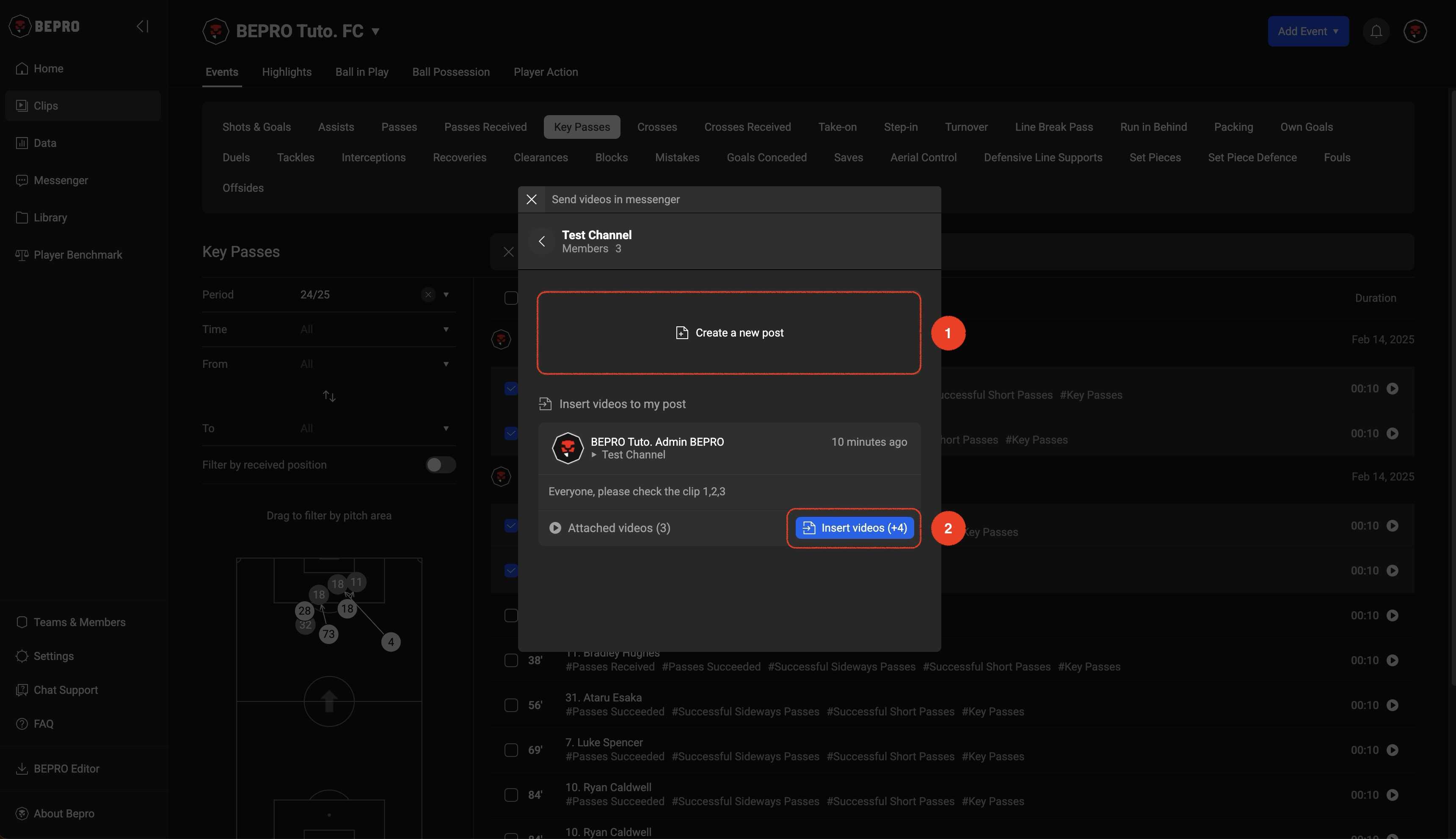
Task: Click the back arrow beside Test Channel
Action: 542,241
